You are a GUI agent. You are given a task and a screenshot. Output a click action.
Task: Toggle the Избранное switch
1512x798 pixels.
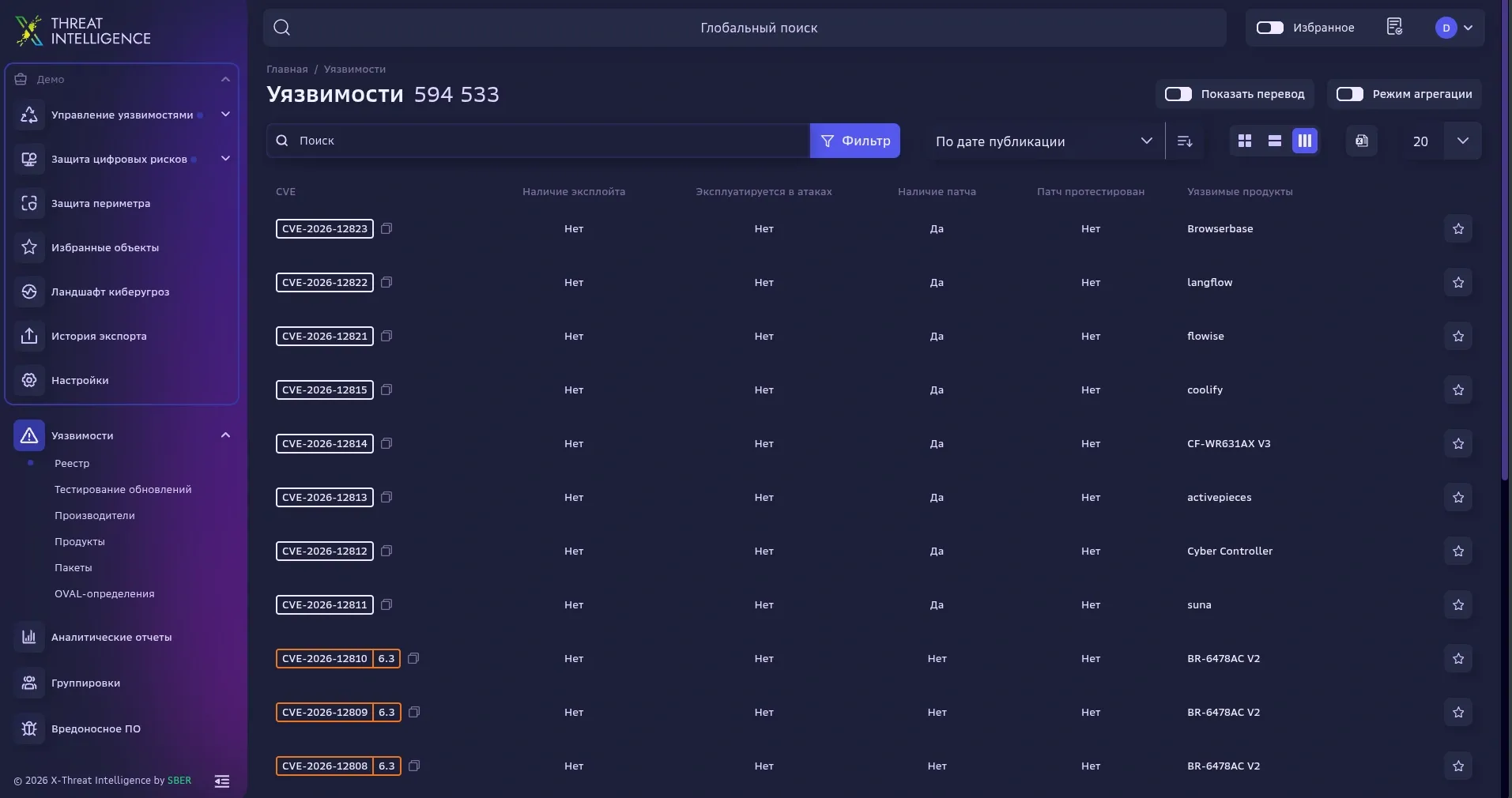coord(1270,28)
